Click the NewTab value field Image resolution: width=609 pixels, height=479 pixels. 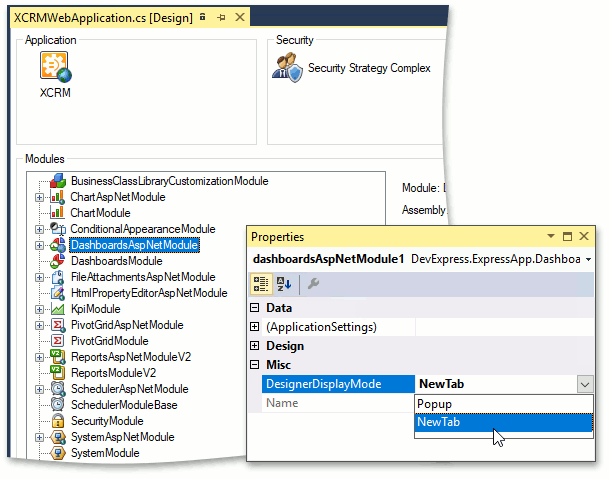[x=496, y=384]
